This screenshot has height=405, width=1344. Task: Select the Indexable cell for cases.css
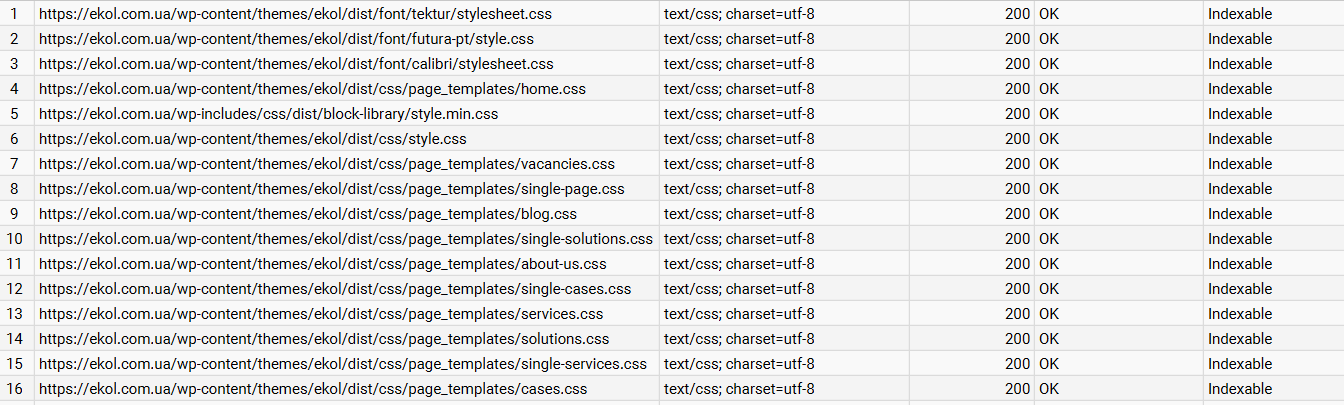[x=1273, y=389]
